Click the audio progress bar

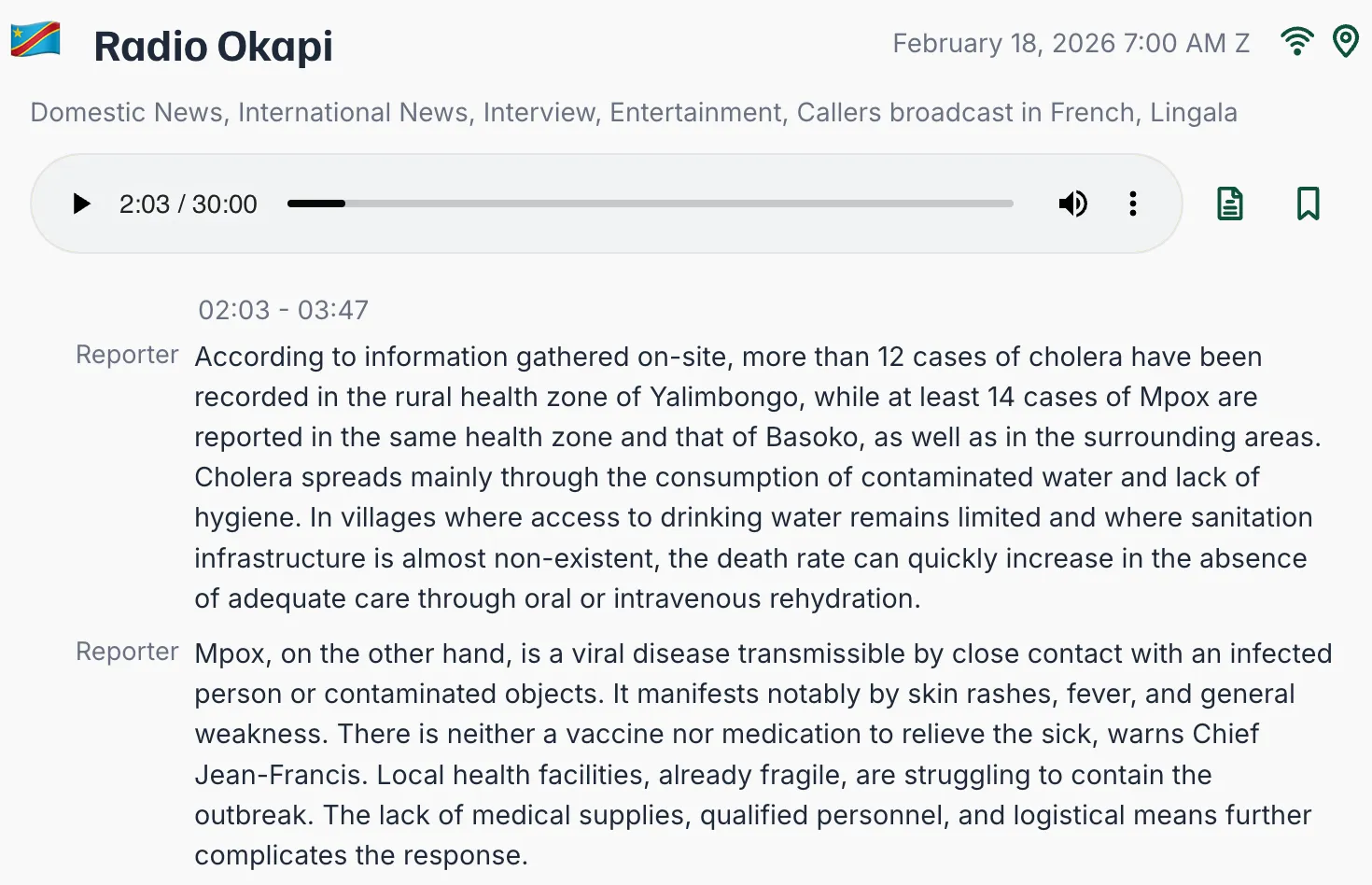[x=650, y=204]
